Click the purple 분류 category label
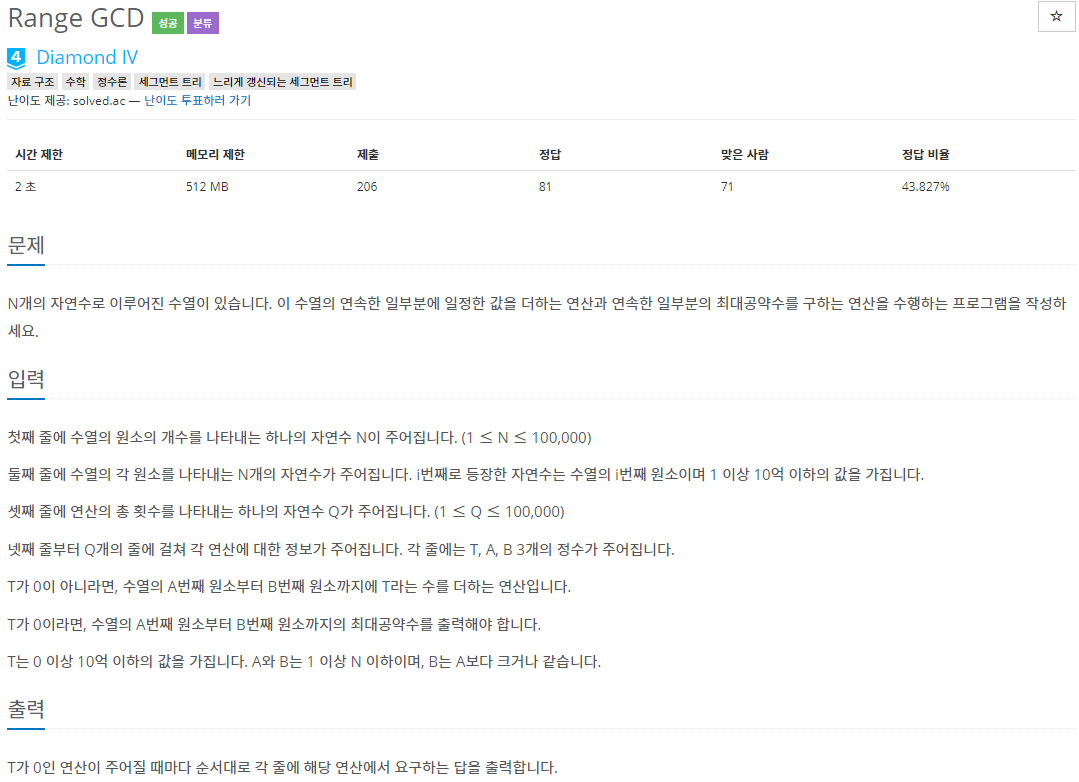 click(203, 23)
